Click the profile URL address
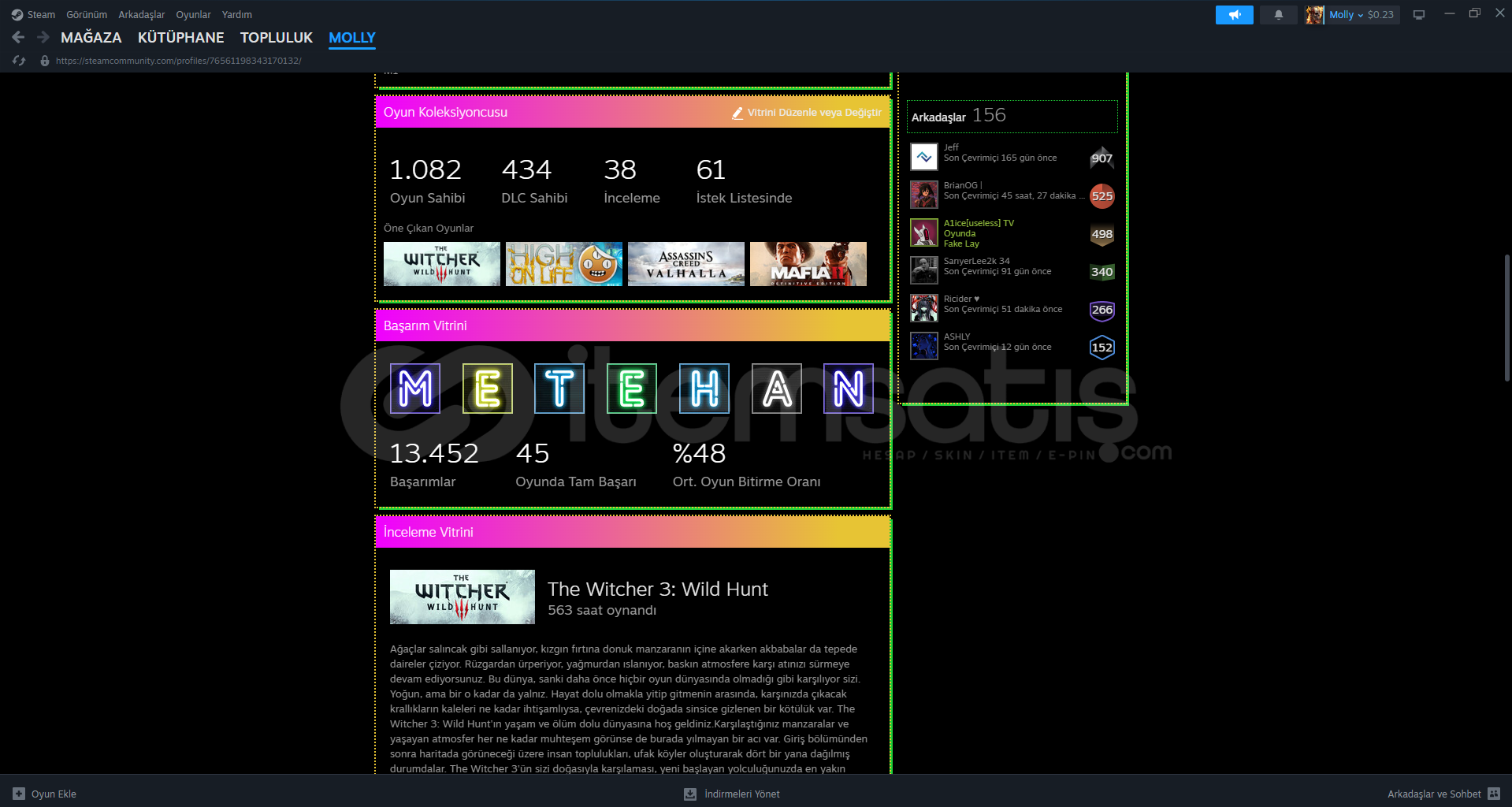The image size is (1512, 807). [178, 61]
